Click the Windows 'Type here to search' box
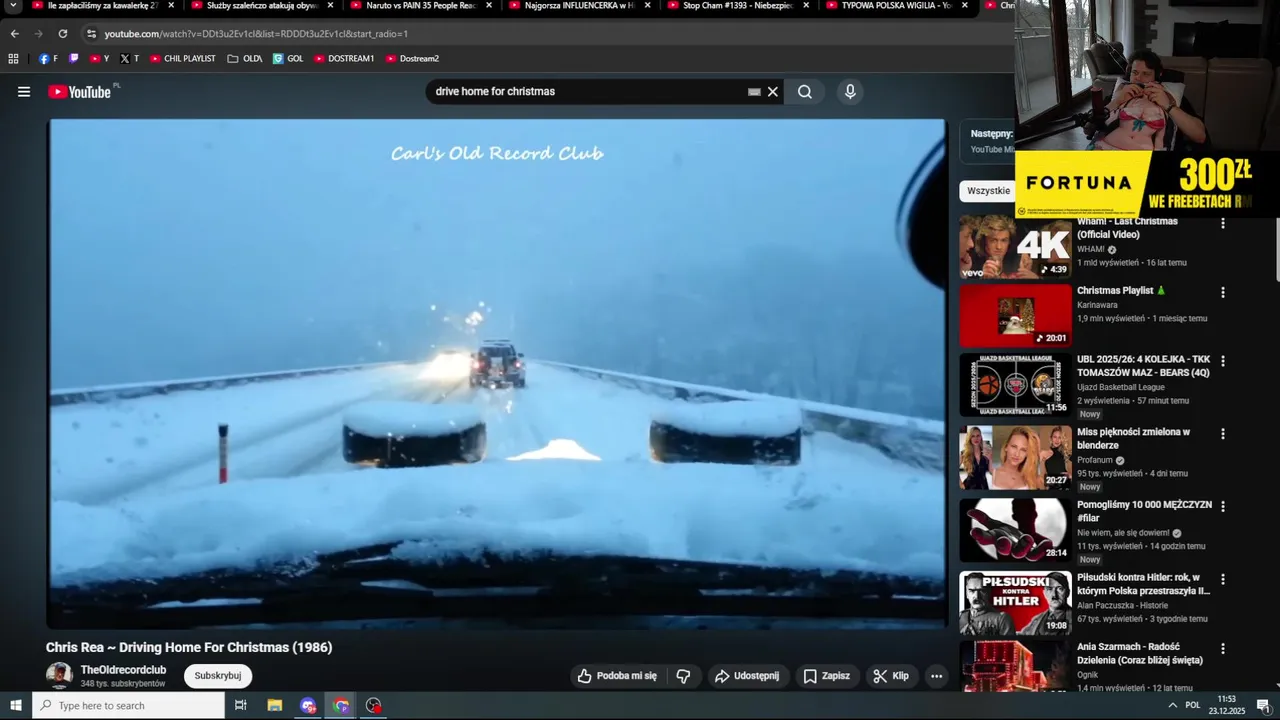 129,705
